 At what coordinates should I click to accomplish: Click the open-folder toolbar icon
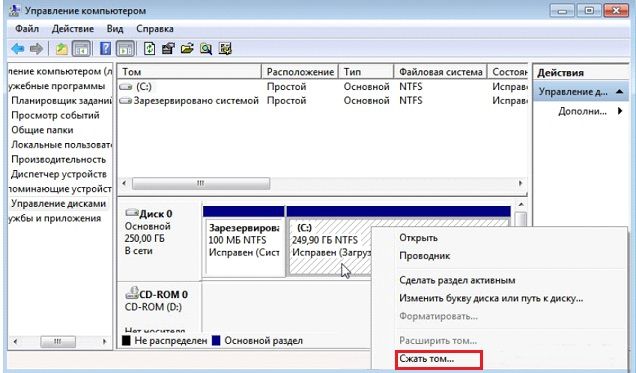[187, 49]
